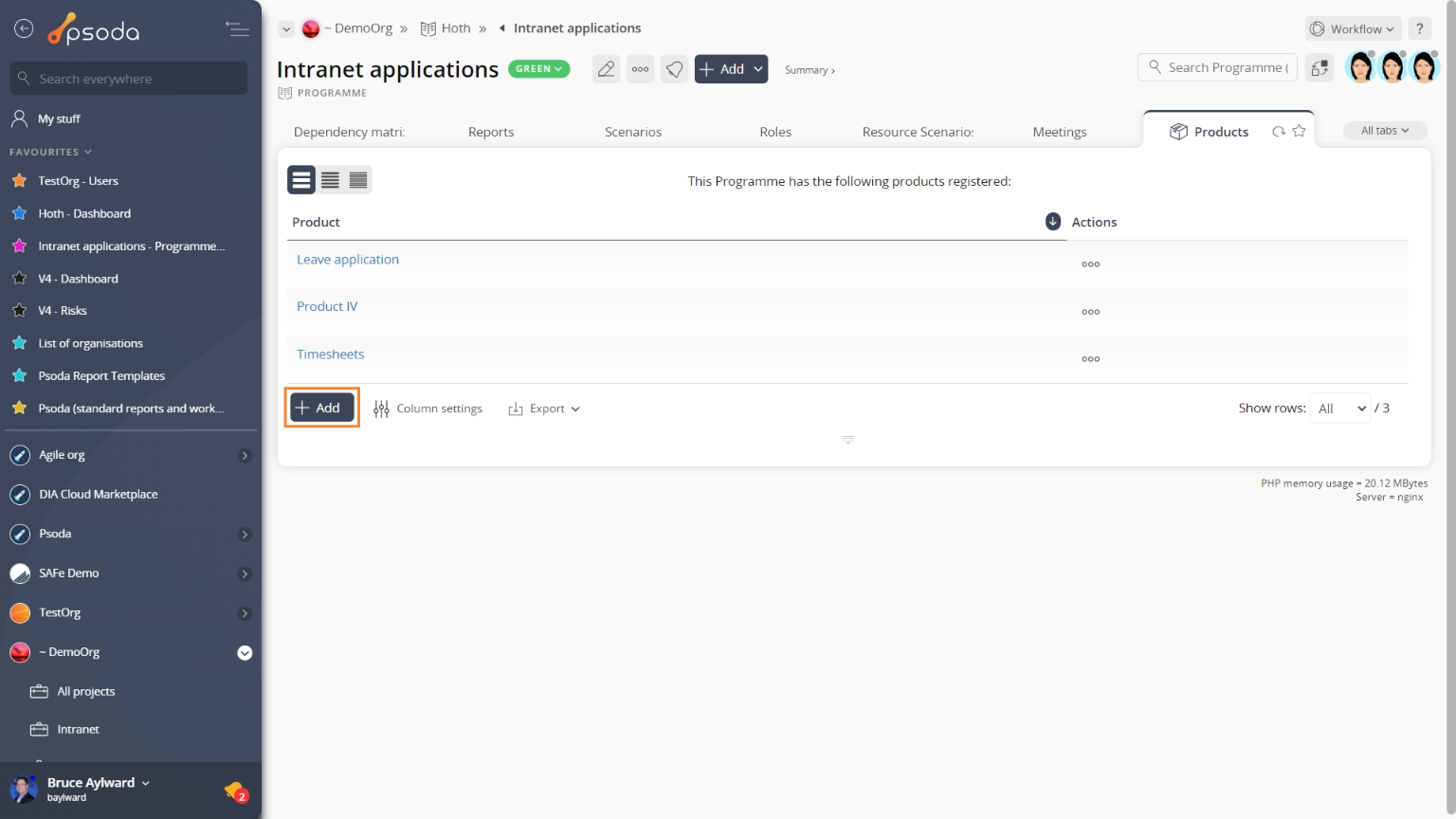Viewport: 1456px width, 819px height.
Task: Open Hoth - Dashboard favourite
Action: coord(84,214)
